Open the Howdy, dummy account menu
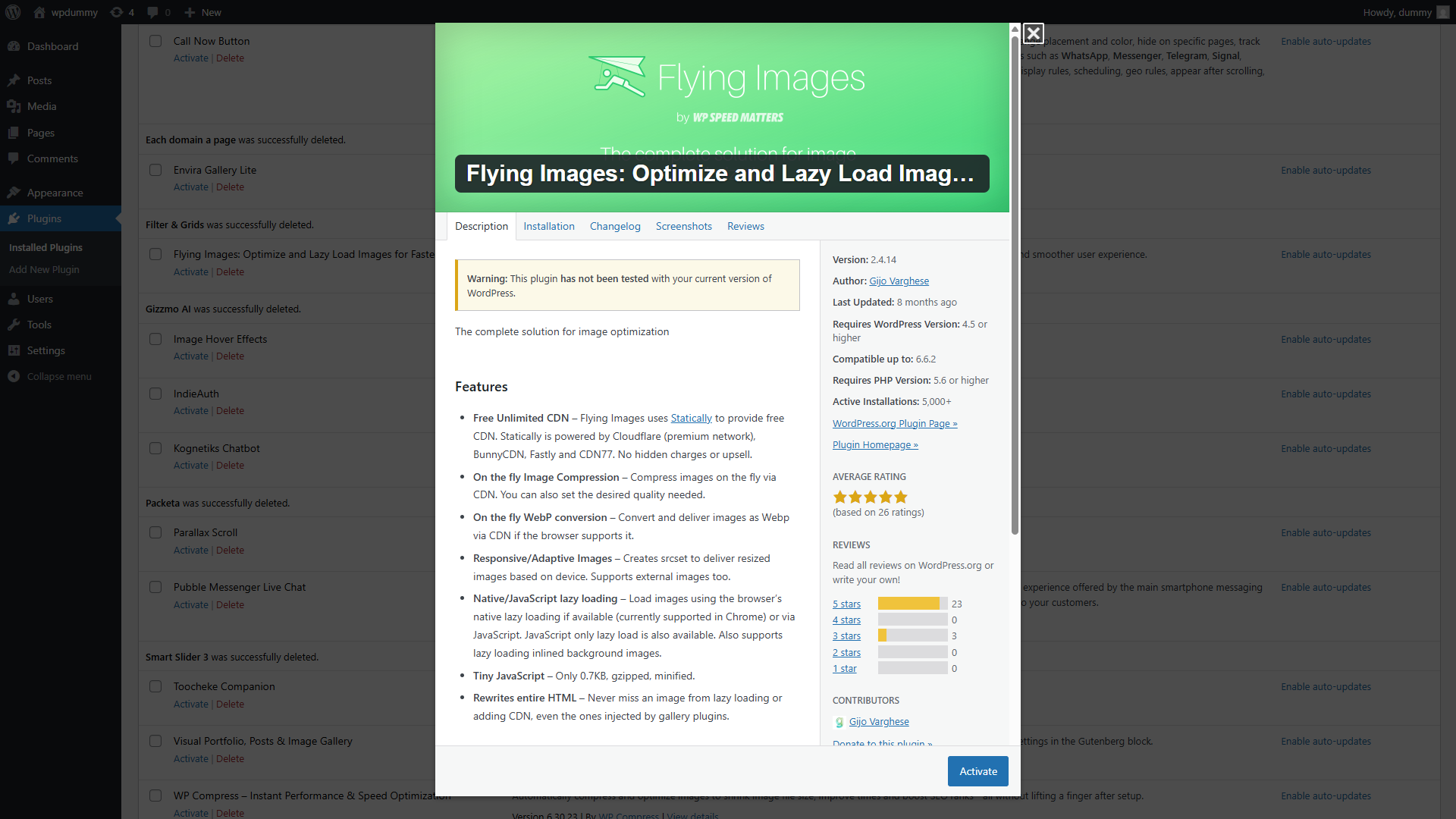The width and height of the screenshot is (1456, 819). [x=1405, y=12]
